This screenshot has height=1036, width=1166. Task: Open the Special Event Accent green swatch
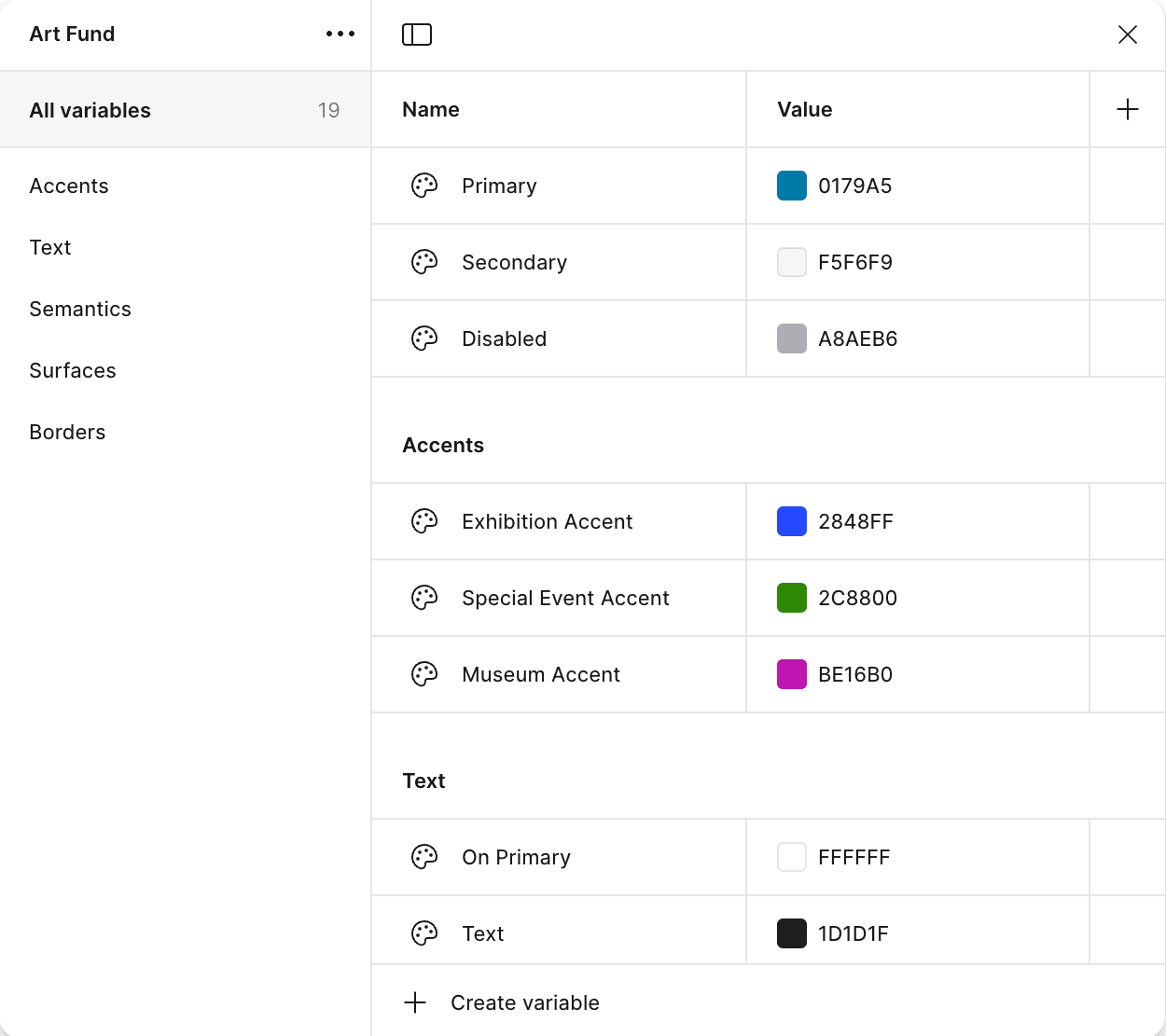[x=792, y=598]
